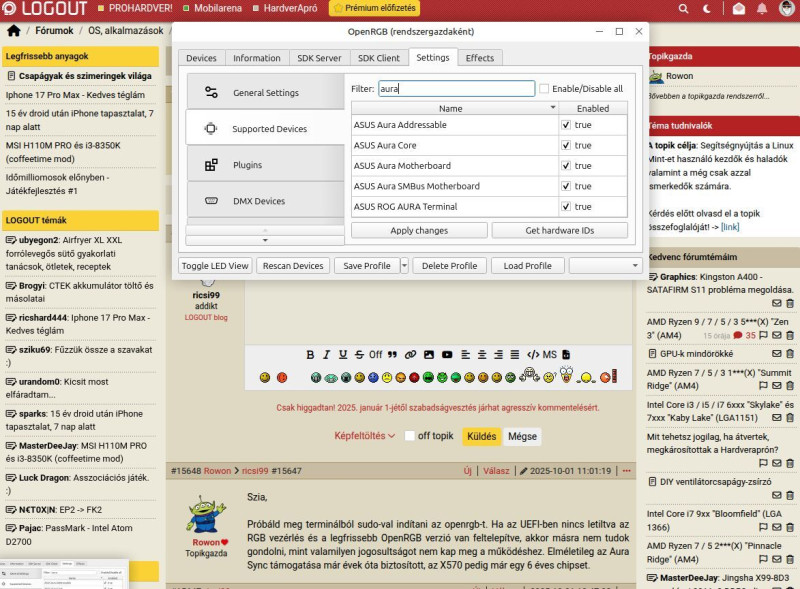
Task: Open DMX Devices settings section
Action: [265, 201]
